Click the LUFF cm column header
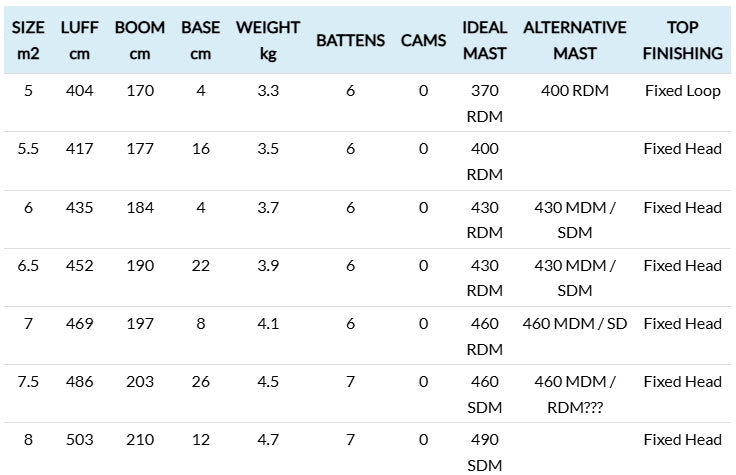 point(79,40)
